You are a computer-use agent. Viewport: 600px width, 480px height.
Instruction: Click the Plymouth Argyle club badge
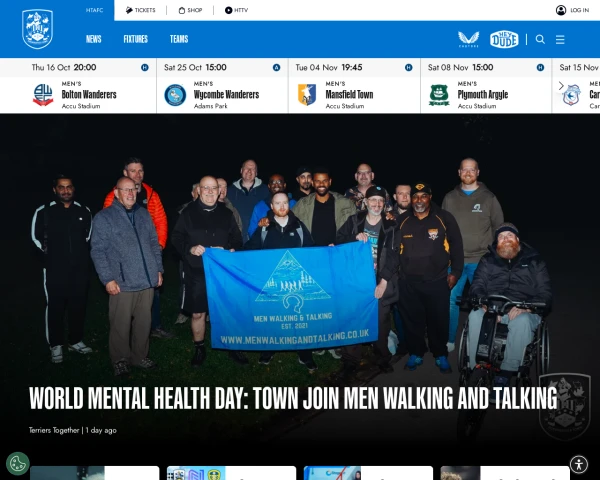coord(439,95)
